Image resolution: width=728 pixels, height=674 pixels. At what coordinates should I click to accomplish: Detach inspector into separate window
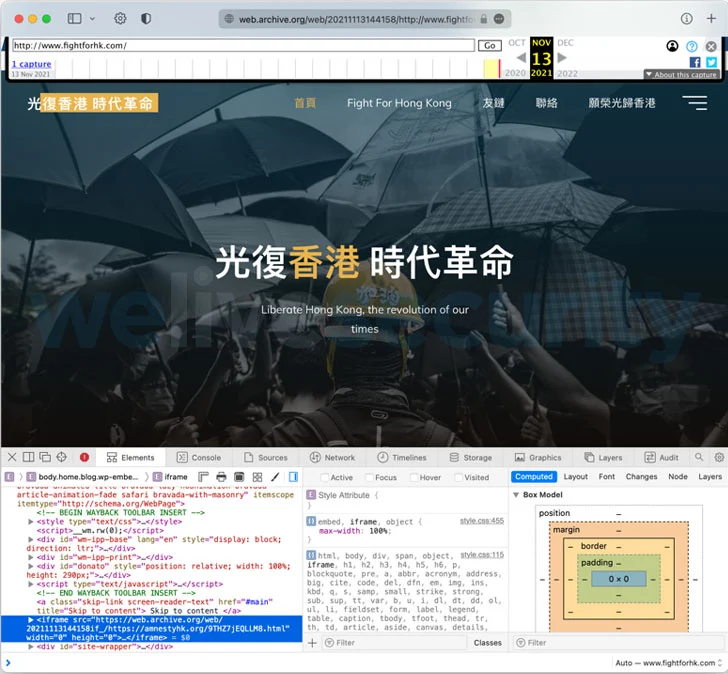coord(45,457)
